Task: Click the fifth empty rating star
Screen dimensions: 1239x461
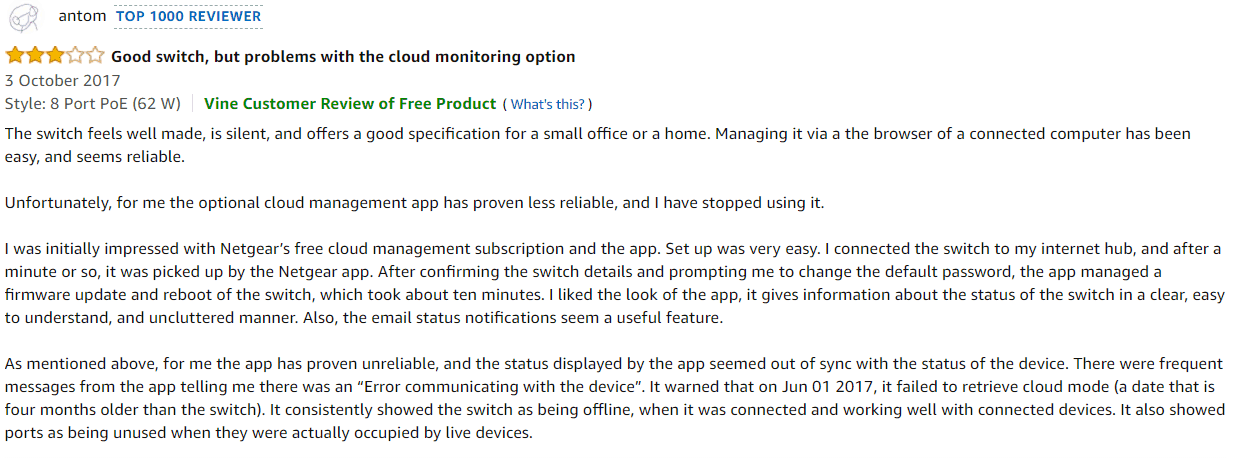Action: [x=93, y=56]
